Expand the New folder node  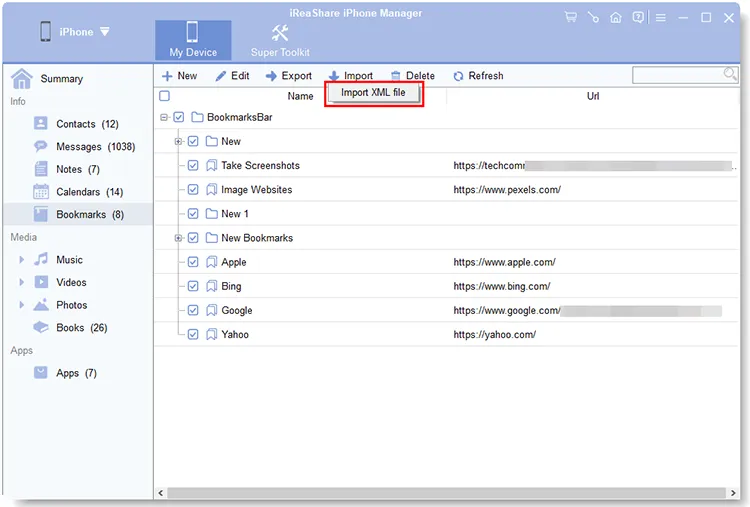[x=178, y=141]
